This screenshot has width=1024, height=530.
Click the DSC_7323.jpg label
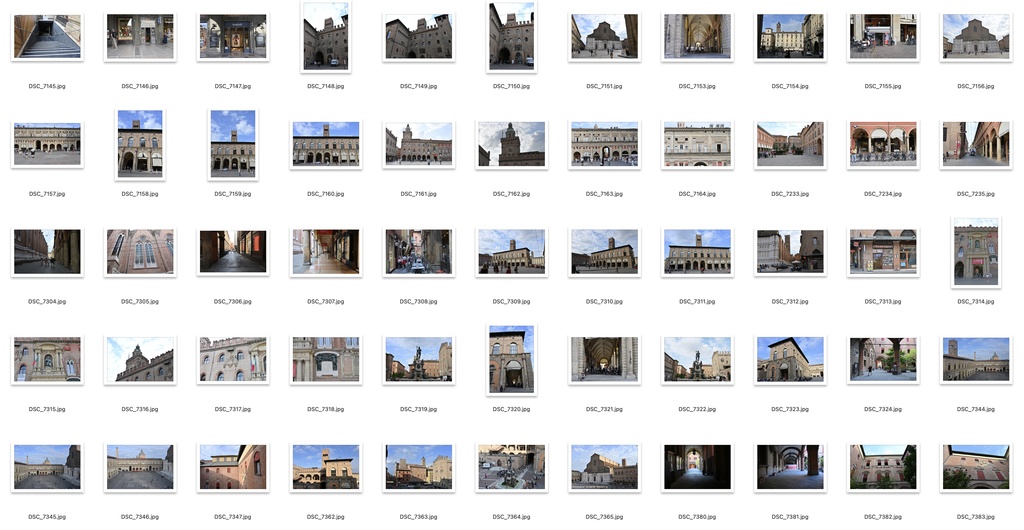point(790,409)
